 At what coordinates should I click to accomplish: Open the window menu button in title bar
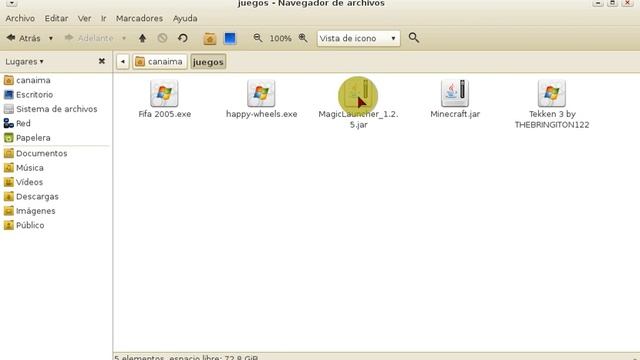coord(11,3)
